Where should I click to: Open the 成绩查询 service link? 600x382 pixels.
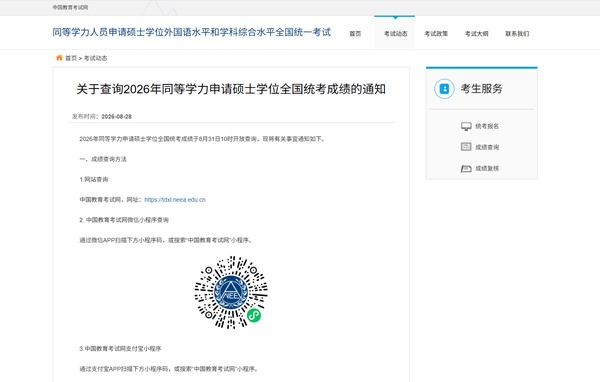point(487,147)
